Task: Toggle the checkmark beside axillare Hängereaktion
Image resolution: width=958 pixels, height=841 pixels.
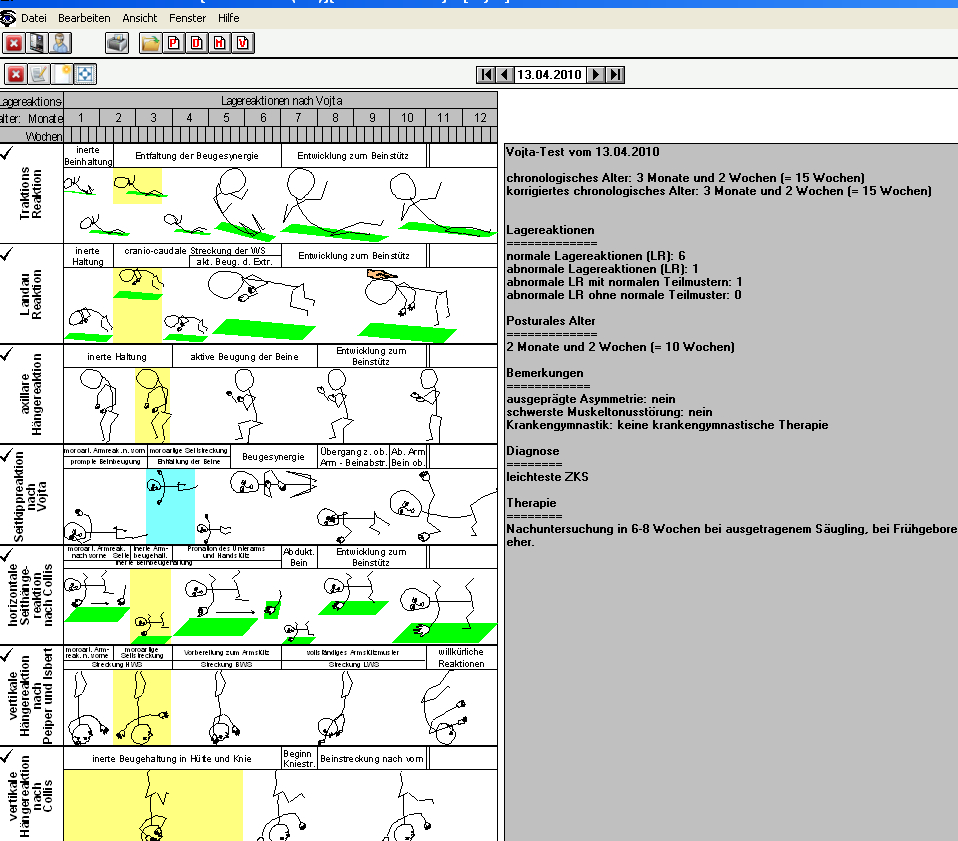Action: pyautogui.click(x=7, y=354)
